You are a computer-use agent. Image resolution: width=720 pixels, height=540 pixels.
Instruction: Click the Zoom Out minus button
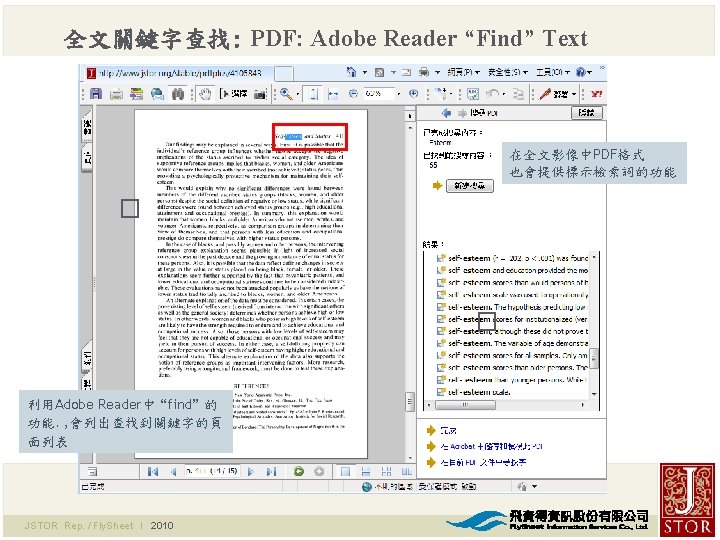(x=353, y=94)
